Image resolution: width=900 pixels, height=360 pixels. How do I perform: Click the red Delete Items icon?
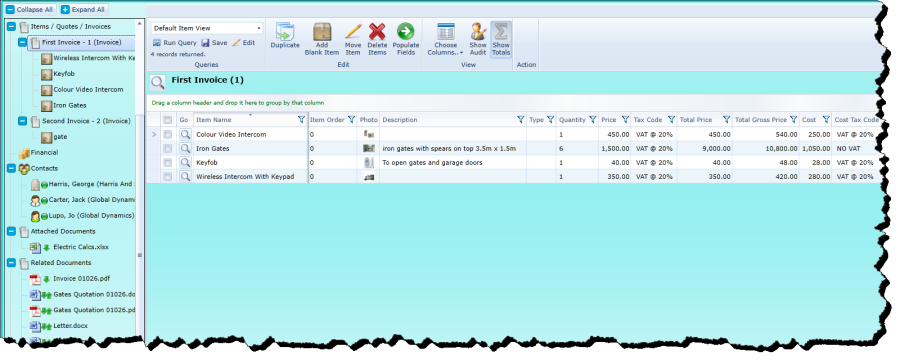point(377,32)
